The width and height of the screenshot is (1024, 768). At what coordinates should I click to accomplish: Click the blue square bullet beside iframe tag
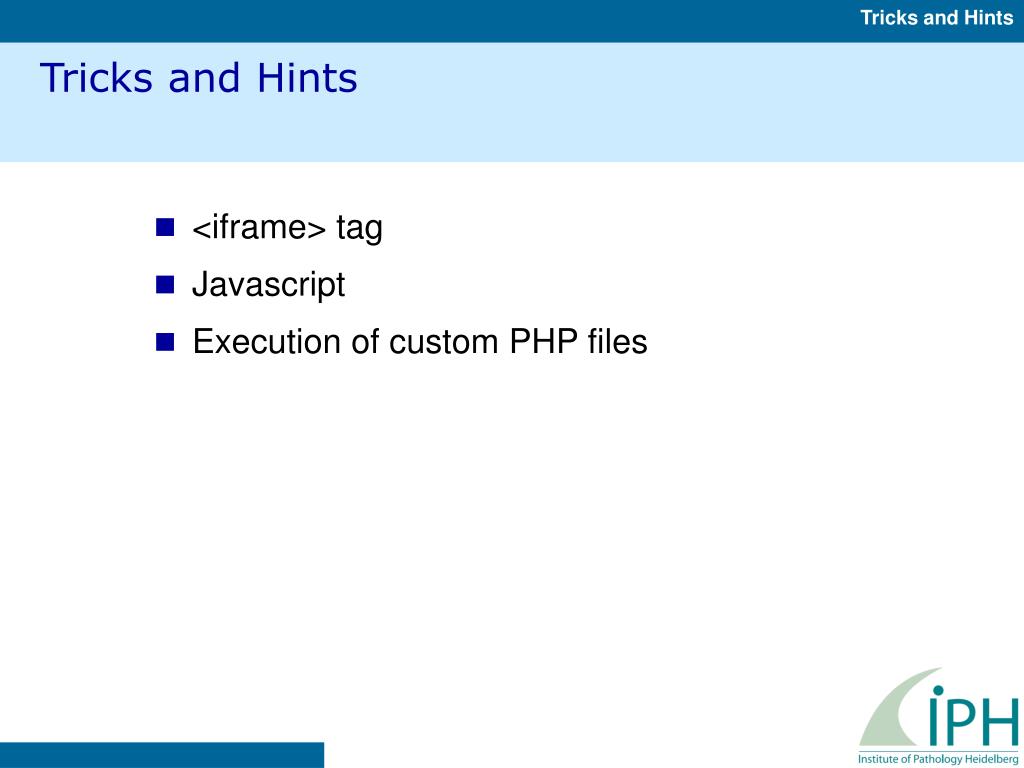(165, 227)
